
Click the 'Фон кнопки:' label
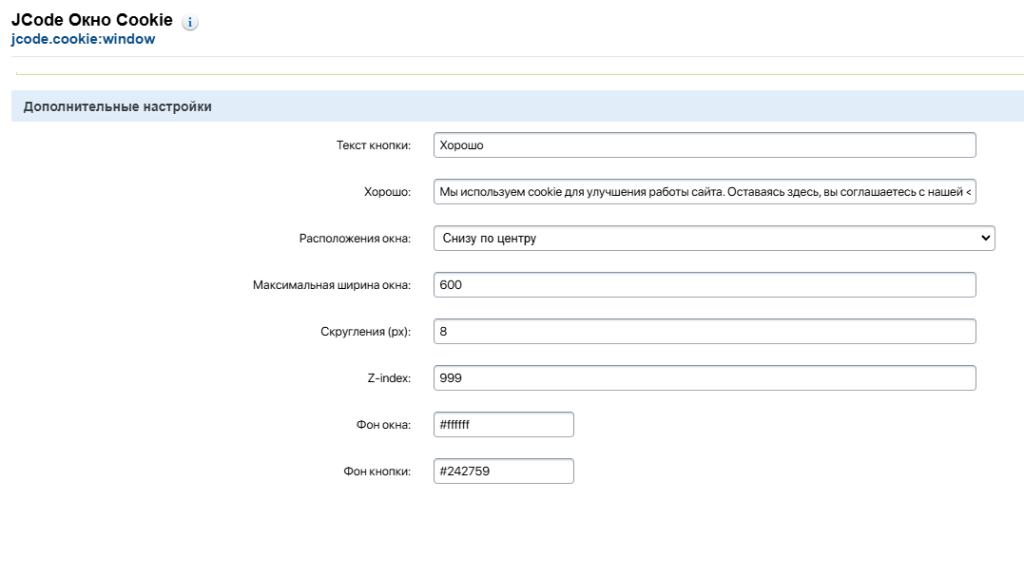pos(379,472)
